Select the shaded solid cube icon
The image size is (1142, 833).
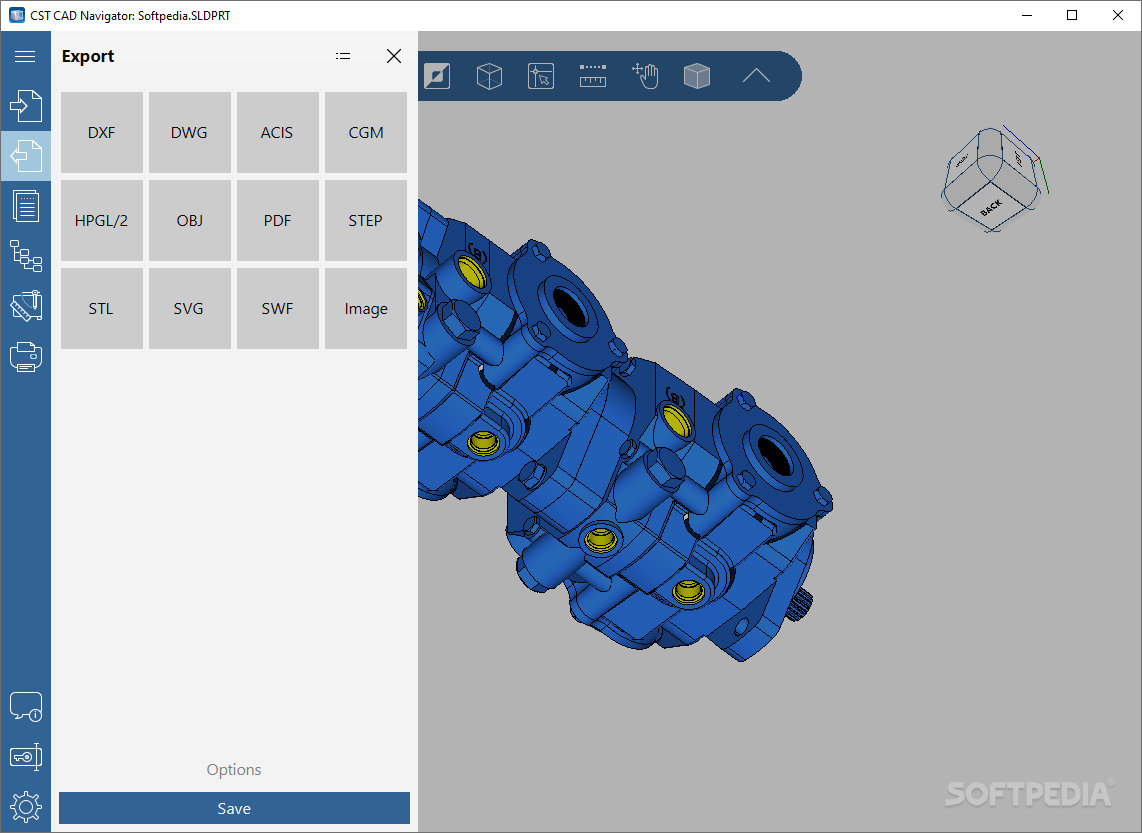click(x=697, y=76)
